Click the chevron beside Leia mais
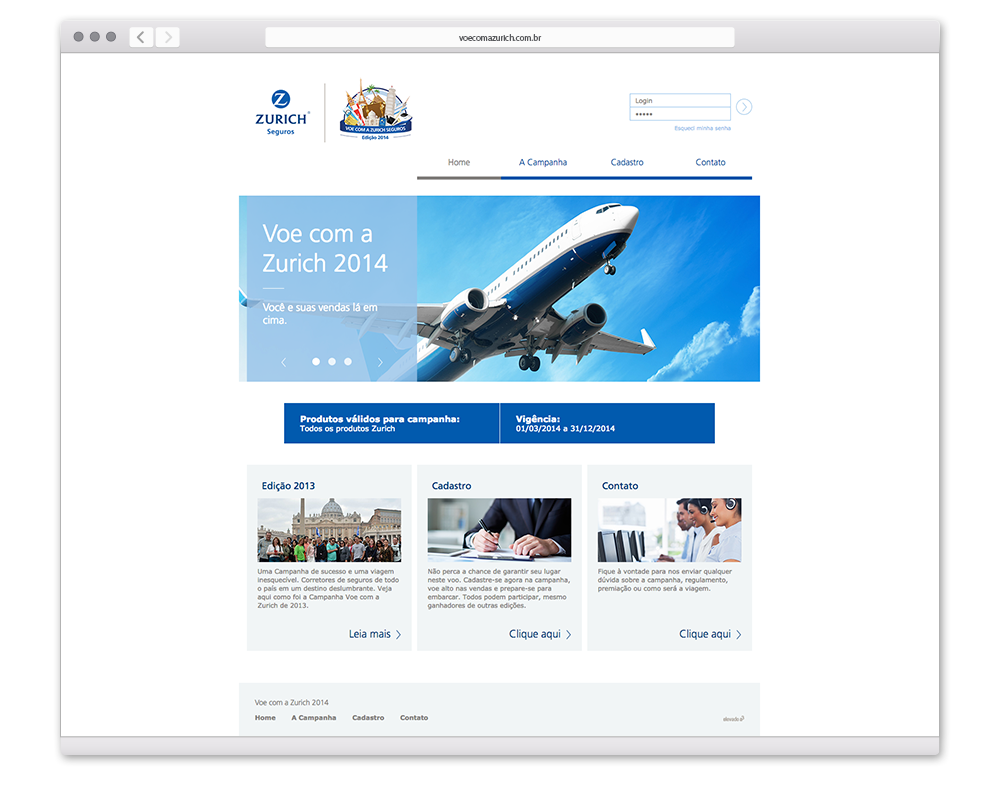Image resolution: width=1000 pixels, height=800 pixels. pos(399,634)
